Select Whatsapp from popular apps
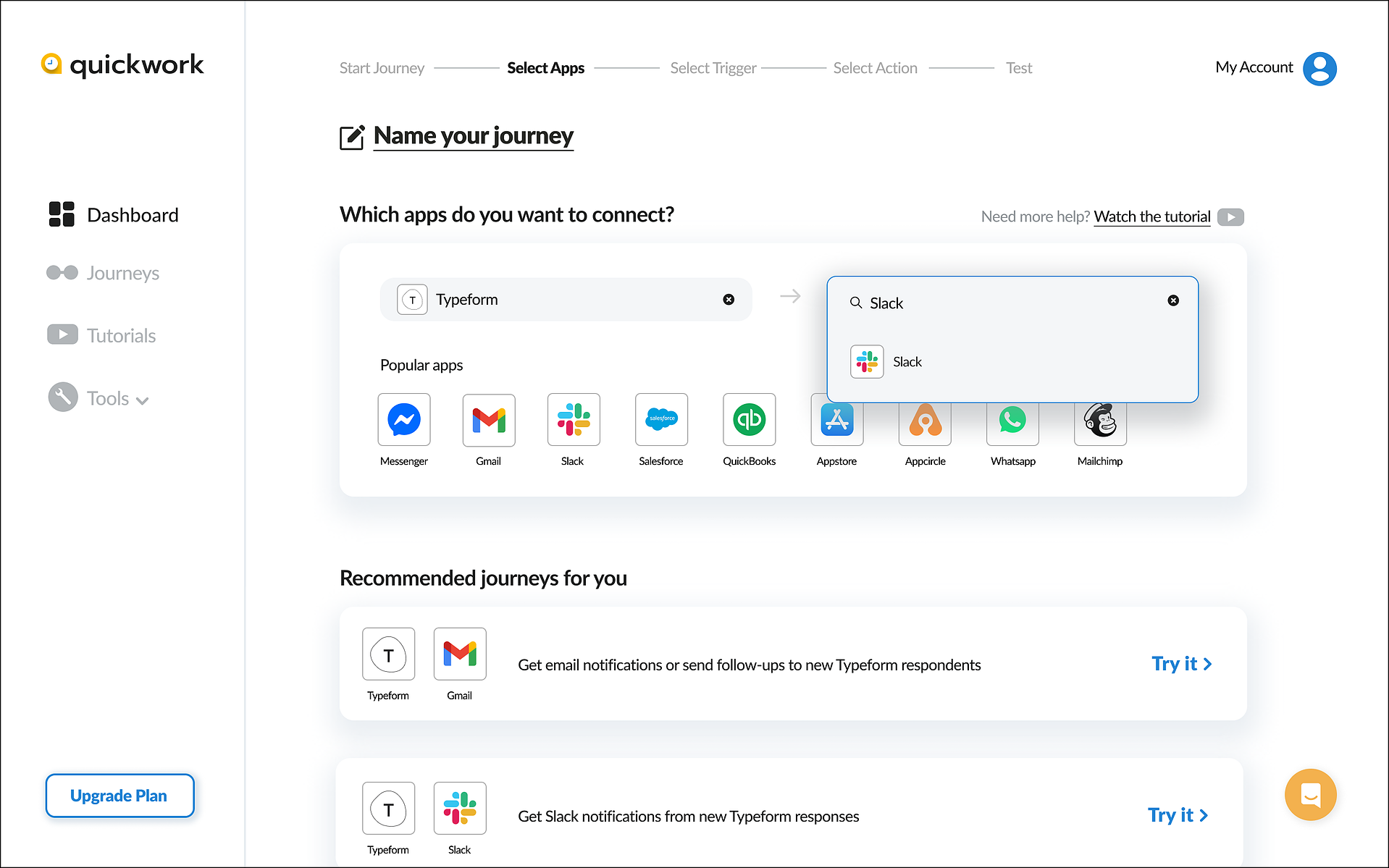 pyautogui.click(x=1012, y=423)
